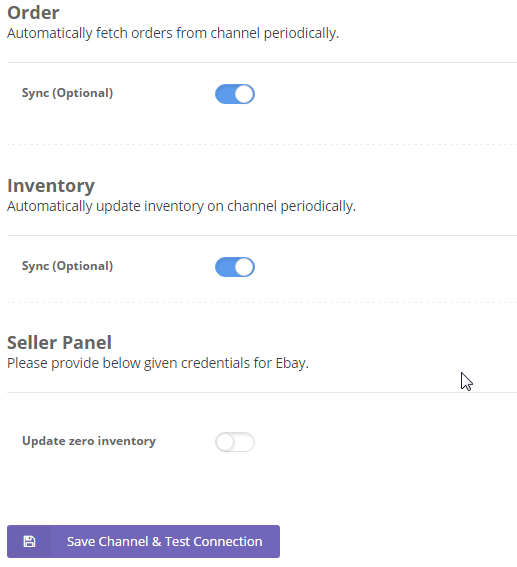This screenshot has width=517, height=567.
Task: Click the solid divider under Inventory description
Action: [262, 235]
